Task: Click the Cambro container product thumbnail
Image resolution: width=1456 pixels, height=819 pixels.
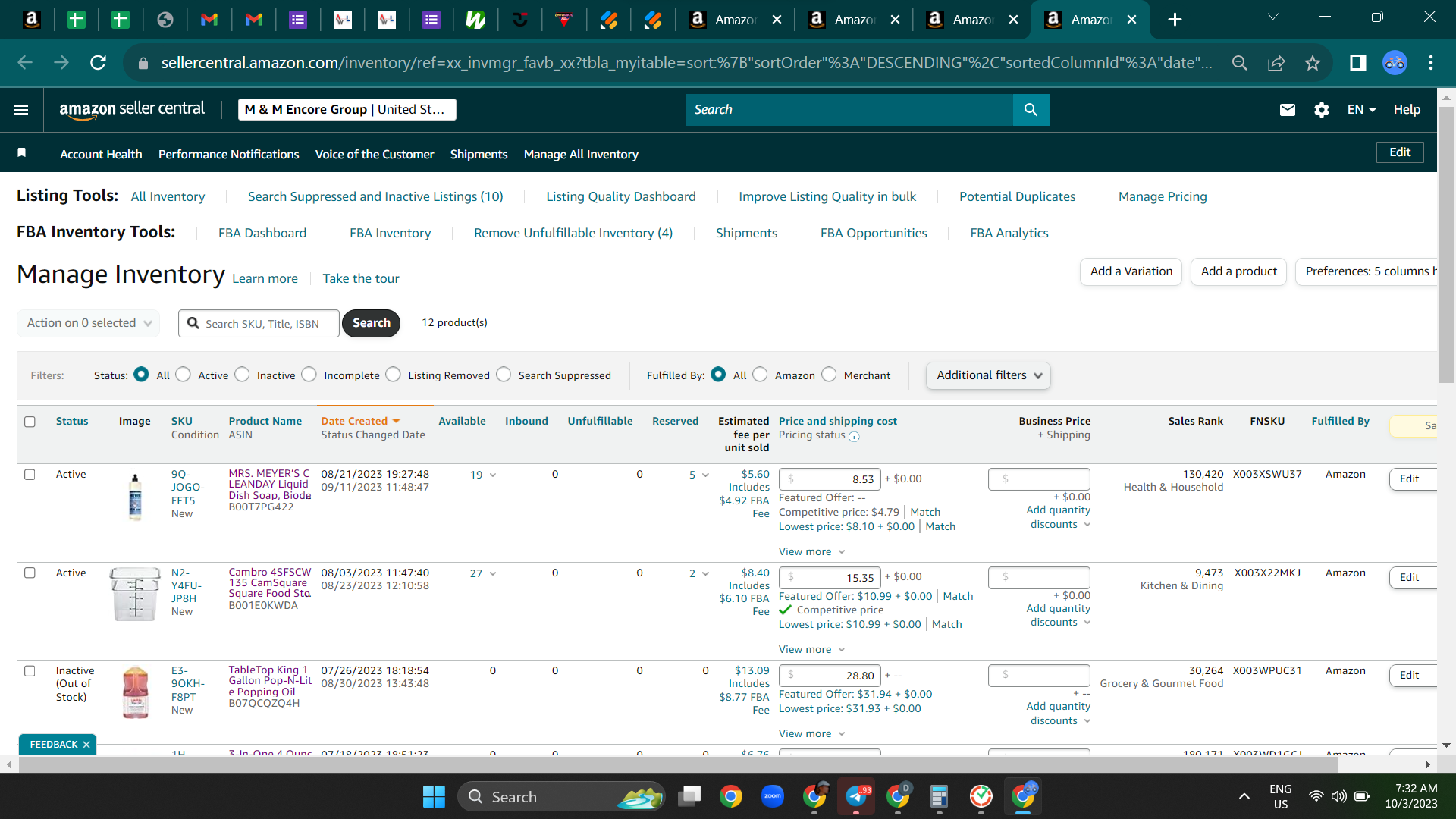Action: point(135,595)
